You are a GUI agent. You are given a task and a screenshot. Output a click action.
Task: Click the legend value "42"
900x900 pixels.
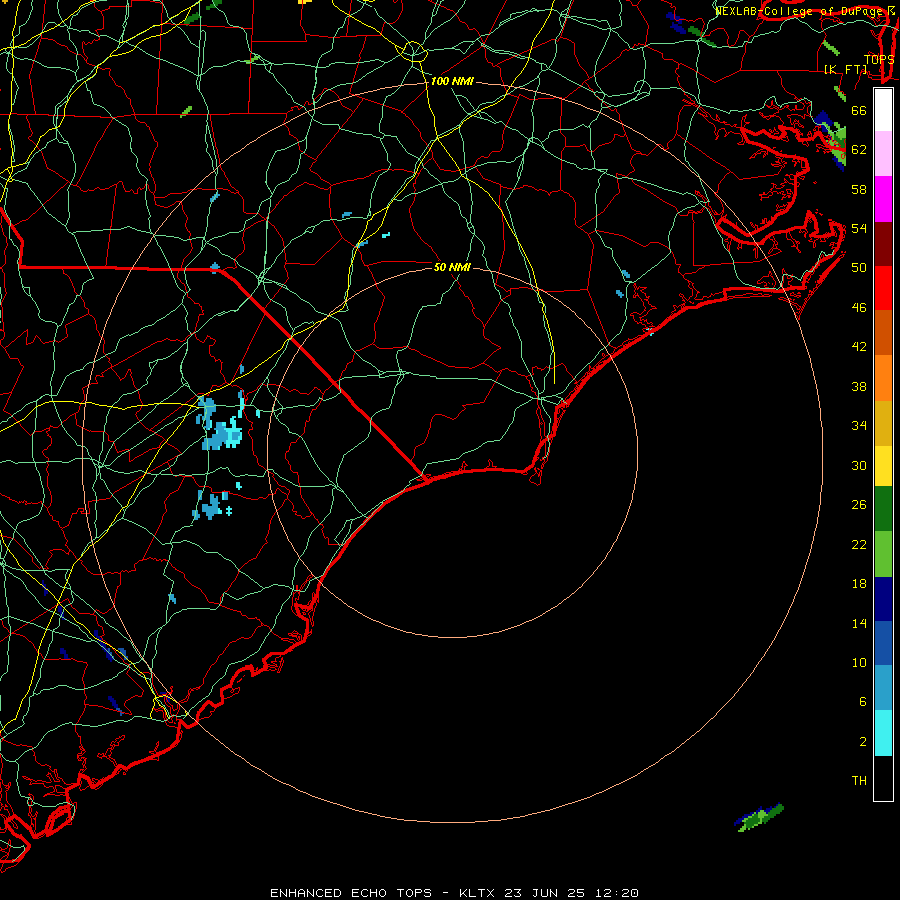[x=859, y=346]
